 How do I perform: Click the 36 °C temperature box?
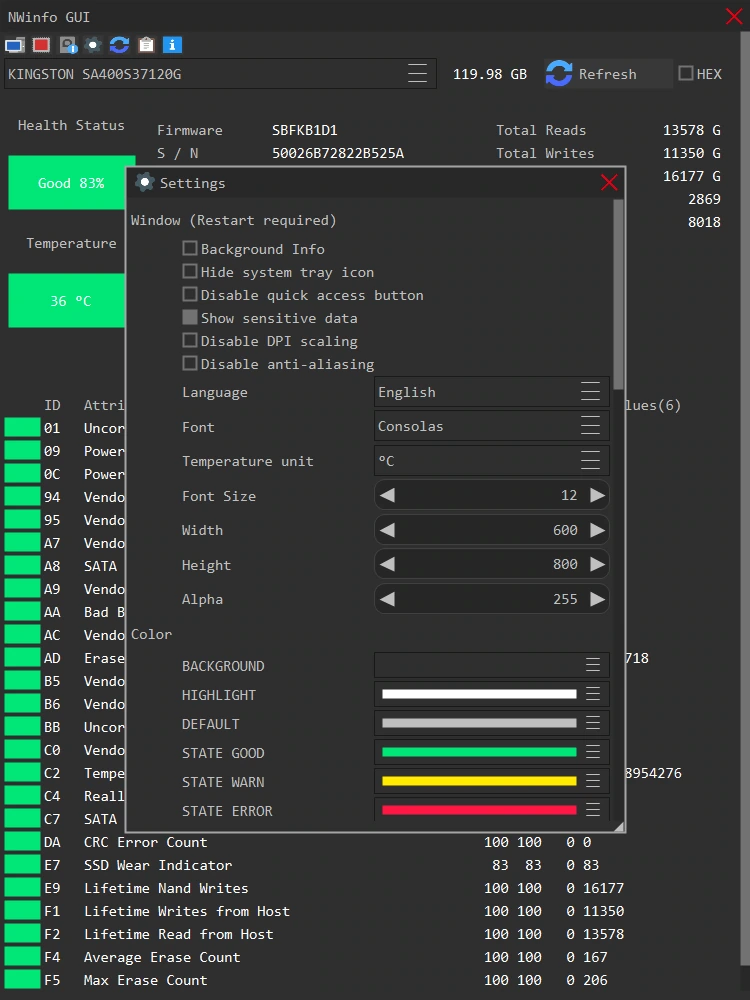click(x=67, y=300)
